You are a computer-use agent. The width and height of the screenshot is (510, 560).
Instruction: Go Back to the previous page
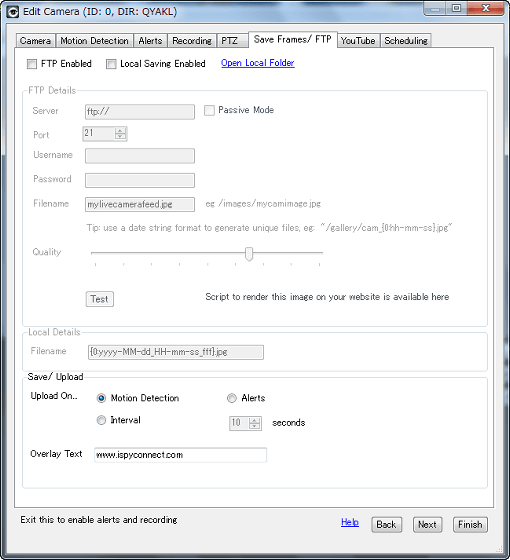(x=386, y=525)
